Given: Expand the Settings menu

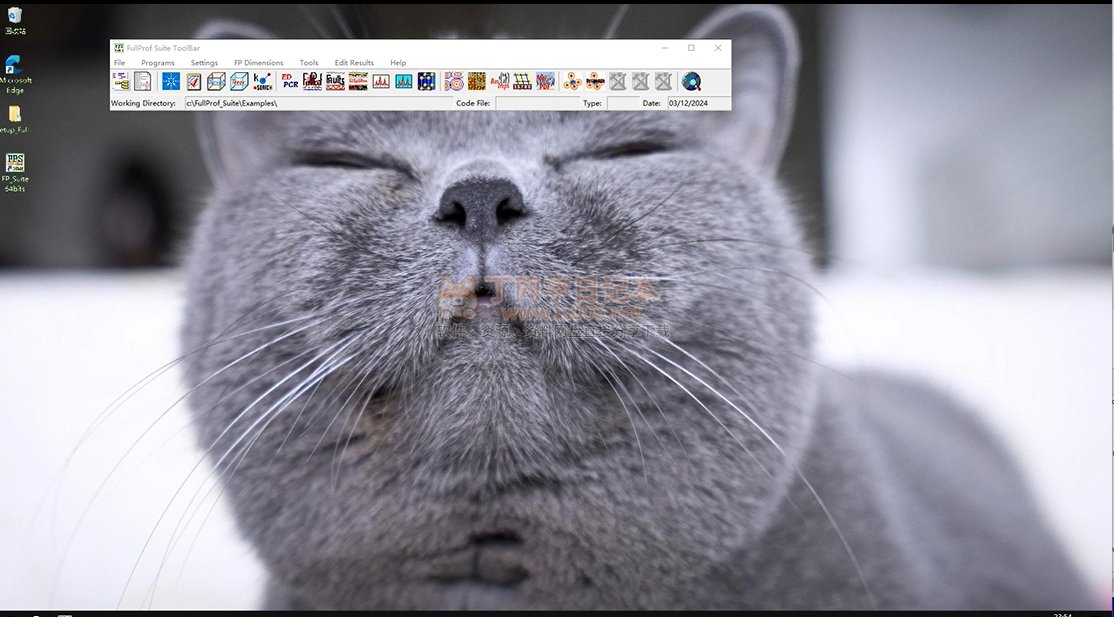Looking at the screenshot, I should pyautogui.click(x=204, y=63).
